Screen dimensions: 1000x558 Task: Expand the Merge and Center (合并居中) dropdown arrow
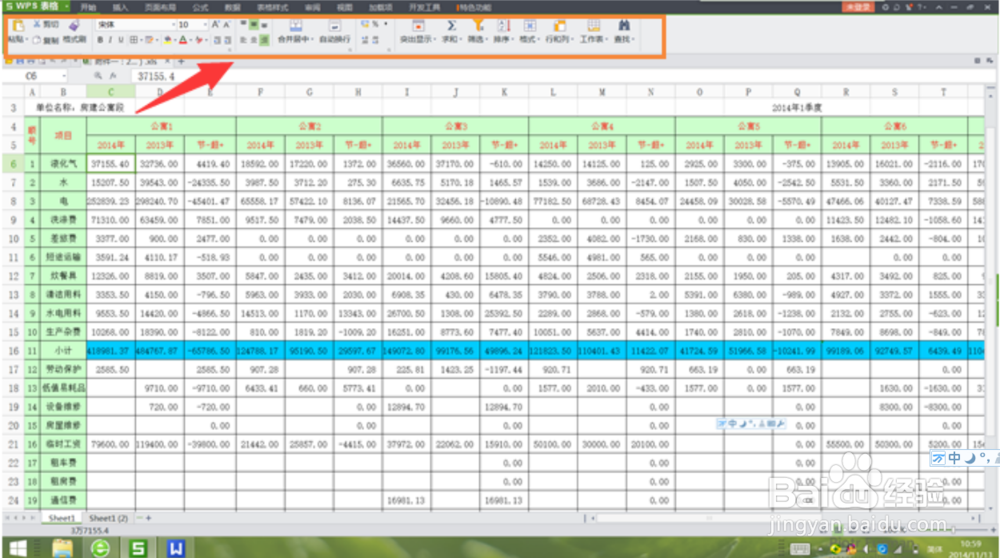(x=312, y=40)
